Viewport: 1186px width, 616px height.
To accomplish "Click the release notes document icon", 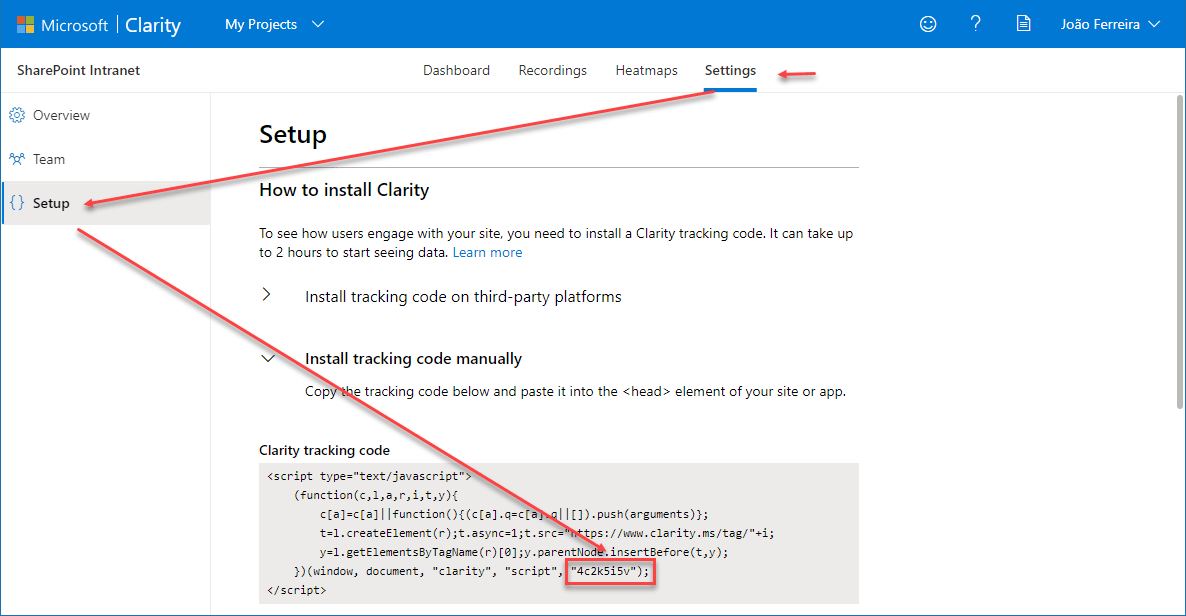I will pyautogui.click(x=1023, y=23).
